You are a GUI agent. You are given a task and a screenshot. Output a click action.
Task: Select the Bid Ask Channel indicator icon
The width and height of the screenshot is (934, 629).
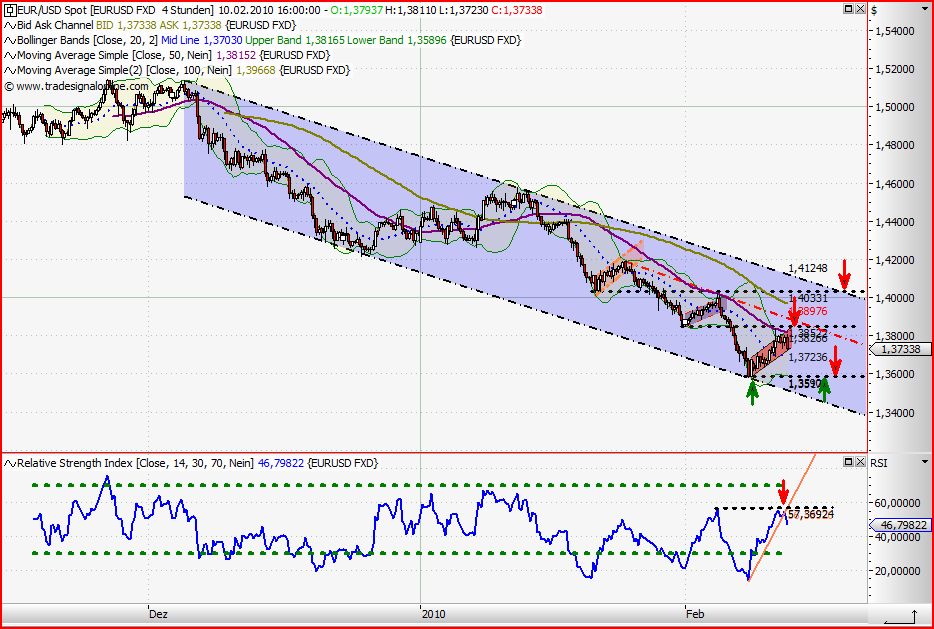tap(8, 24)
